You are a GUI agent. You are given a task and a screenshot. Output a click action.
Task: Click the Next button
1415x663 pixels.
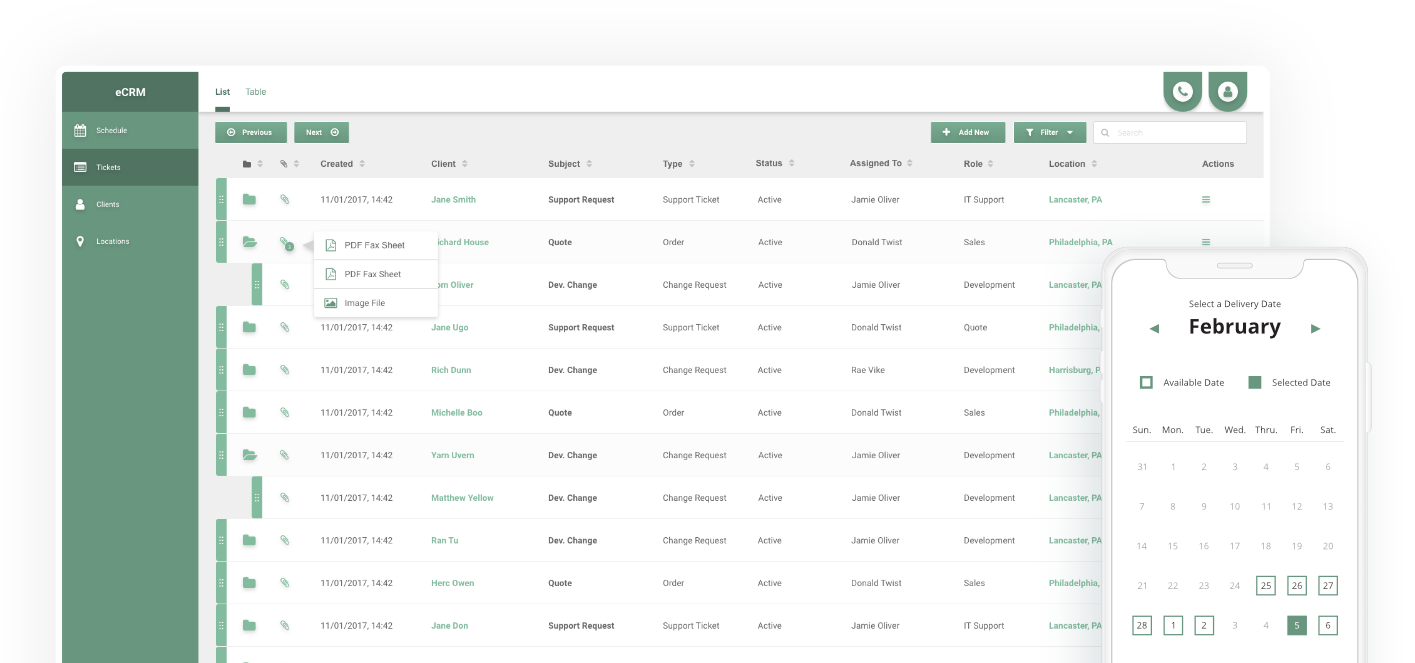321,132
